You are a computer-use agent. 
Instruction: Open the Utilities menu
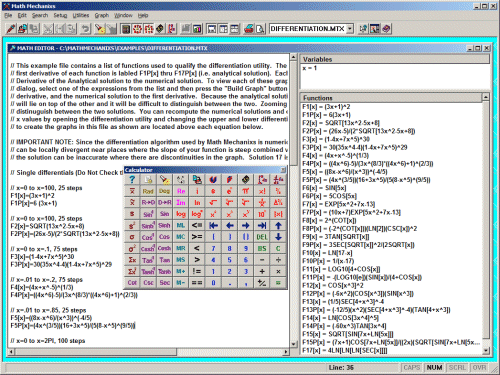[x=81, y=15]
